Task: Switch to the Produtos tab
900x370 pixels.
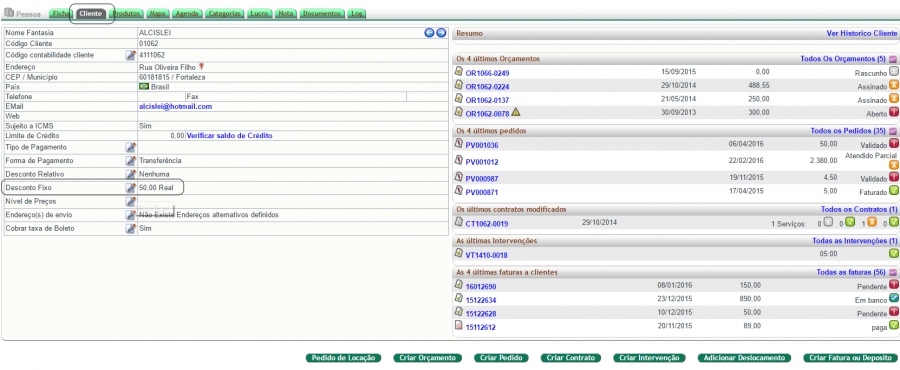Action: (126, 13)
